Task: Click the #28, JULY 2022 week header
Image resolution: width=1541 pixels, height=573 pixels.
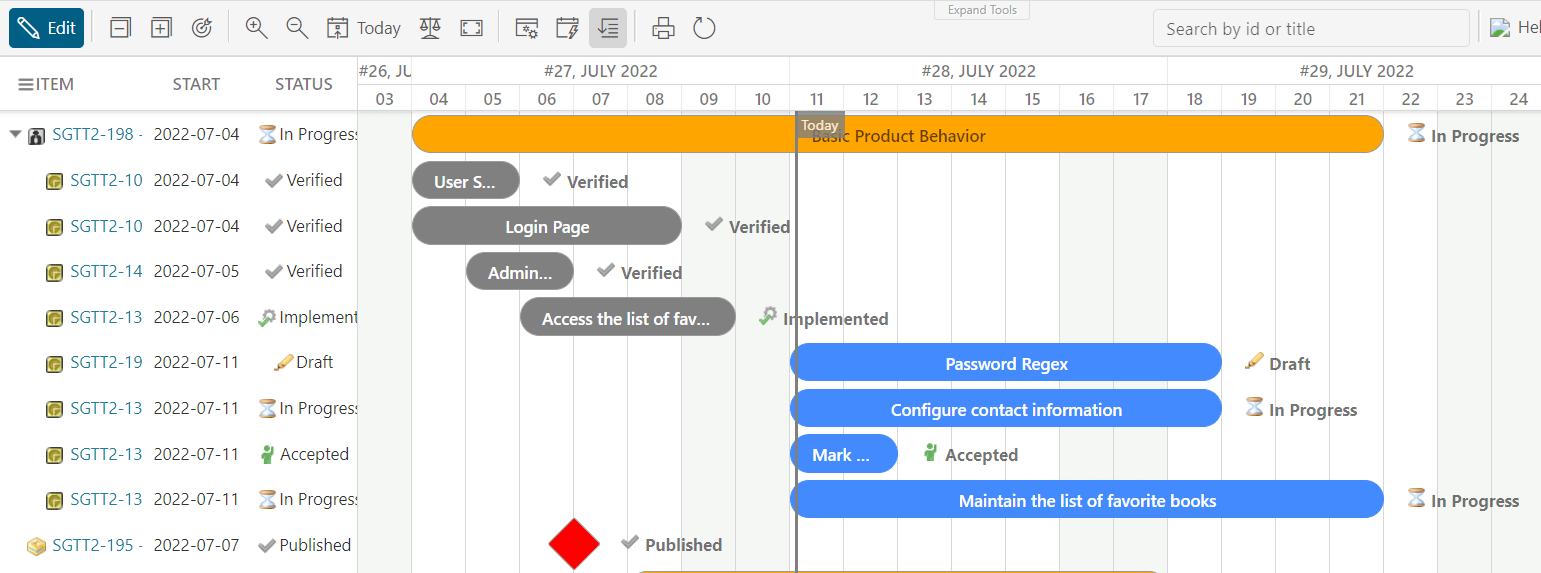Action: tap(978, 71)
